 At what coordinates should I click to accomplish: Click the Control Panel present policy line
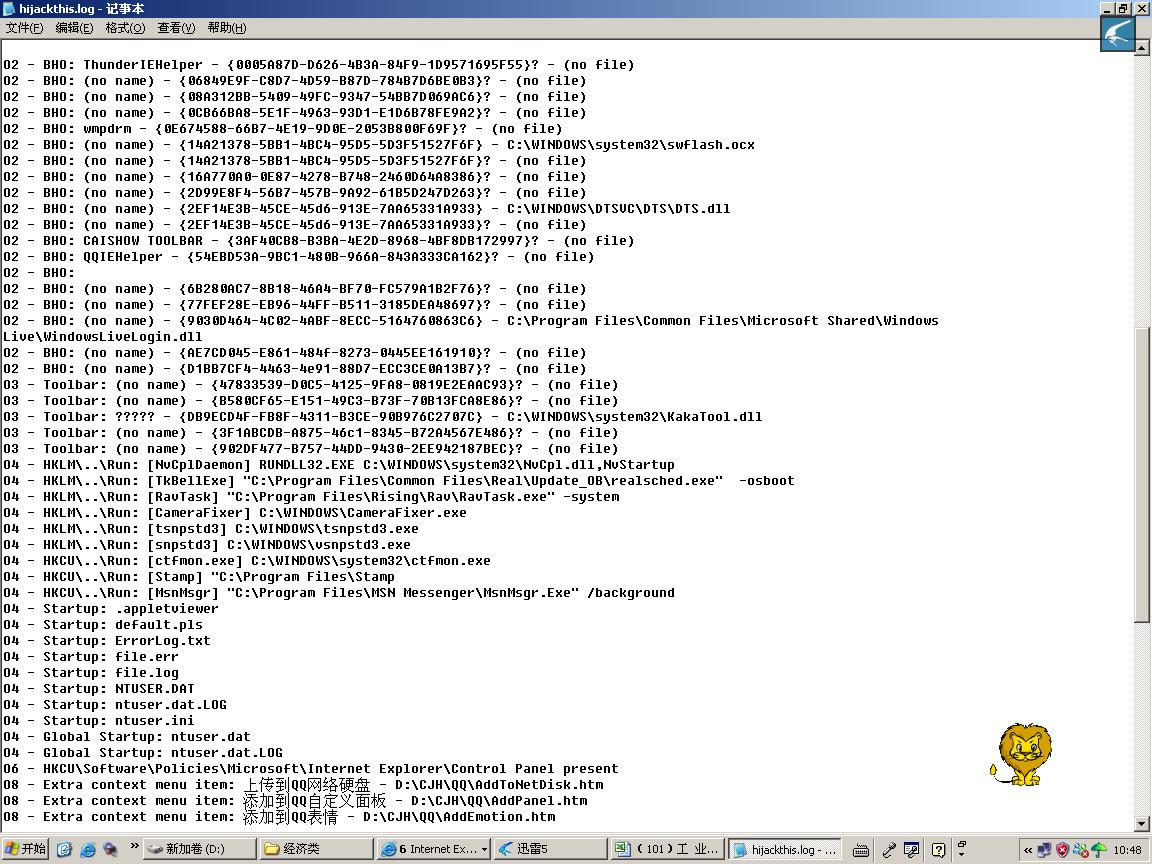coord(311,769)
